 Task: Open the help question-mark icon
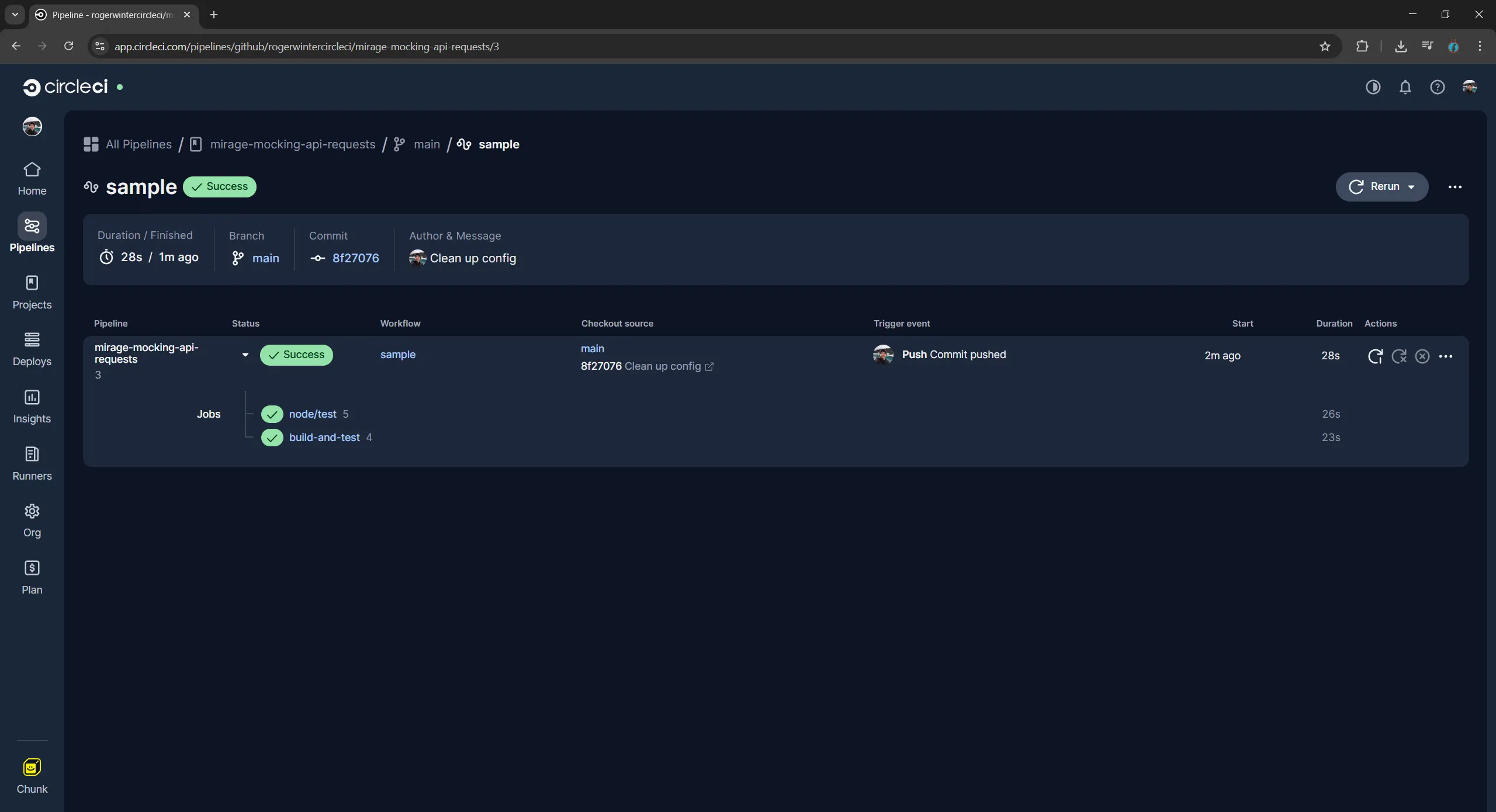tap(1438, 87)
